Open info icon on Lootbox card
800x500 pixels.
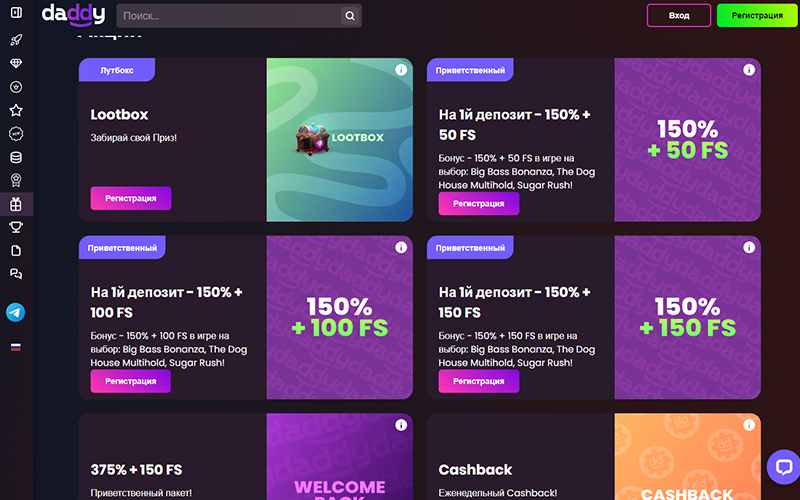[x=401, y=70]
